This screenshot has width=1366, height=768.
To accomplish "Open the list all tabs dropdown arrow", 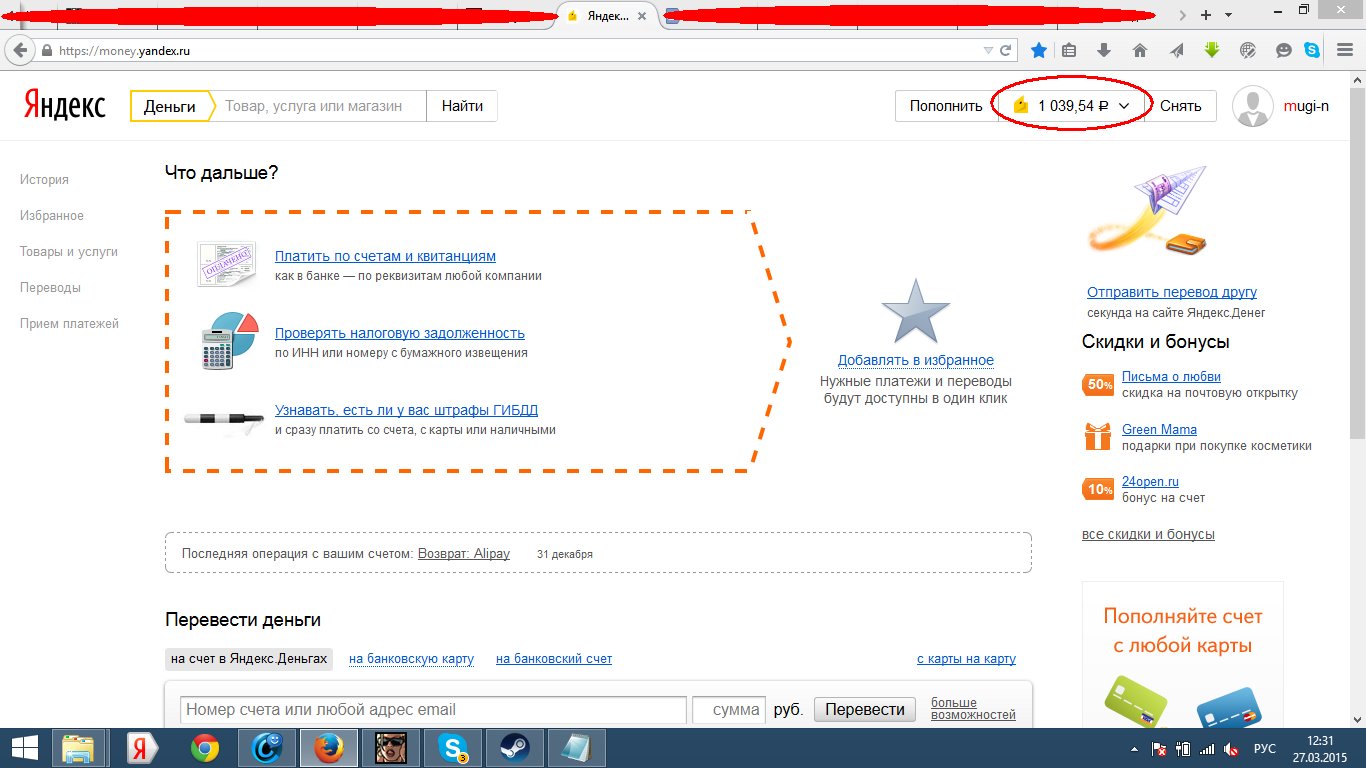I will 1229,15.
